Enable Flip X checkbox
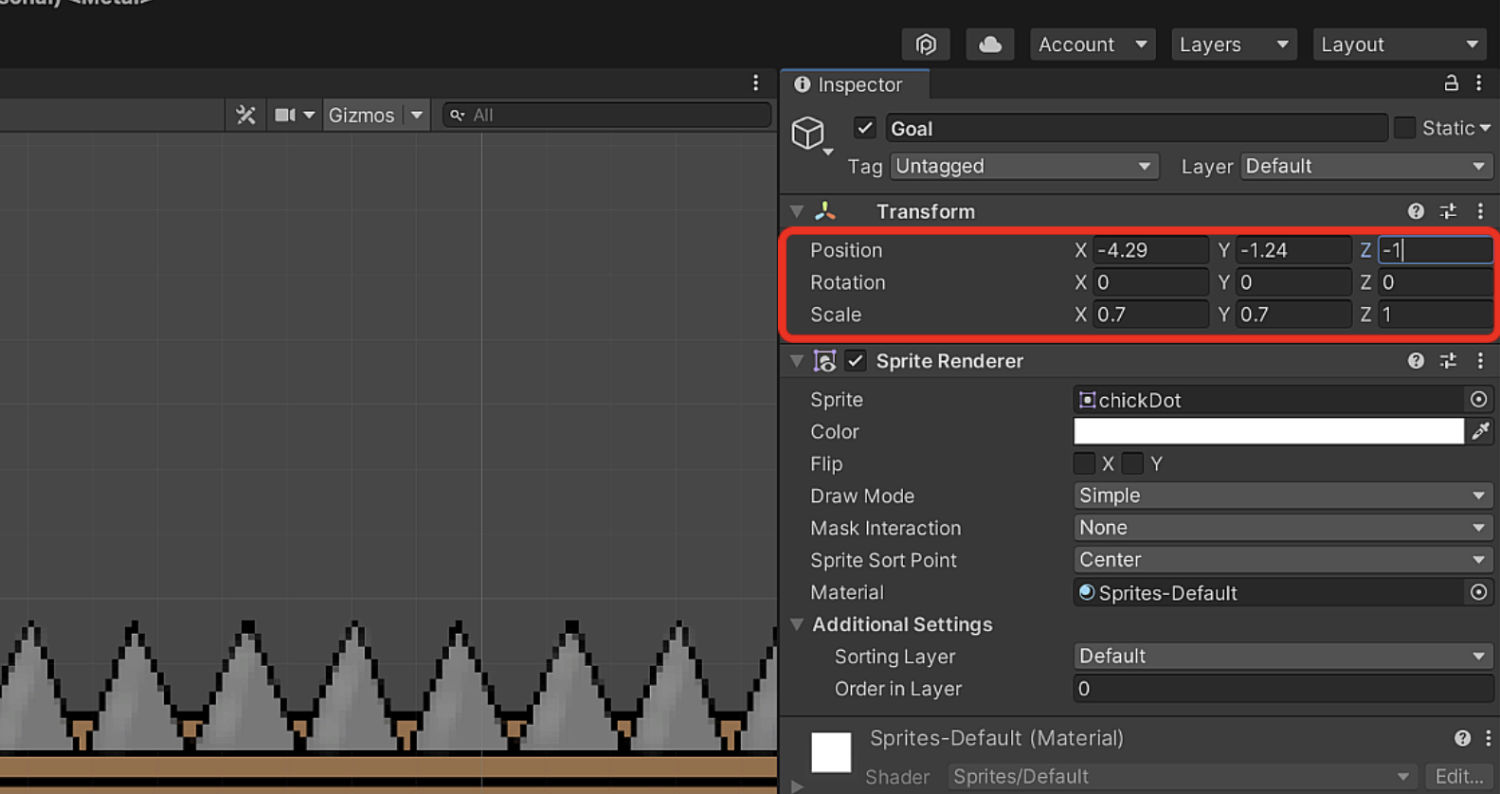This screenshot has width=1500, height=794. [x=1084, y=464]
